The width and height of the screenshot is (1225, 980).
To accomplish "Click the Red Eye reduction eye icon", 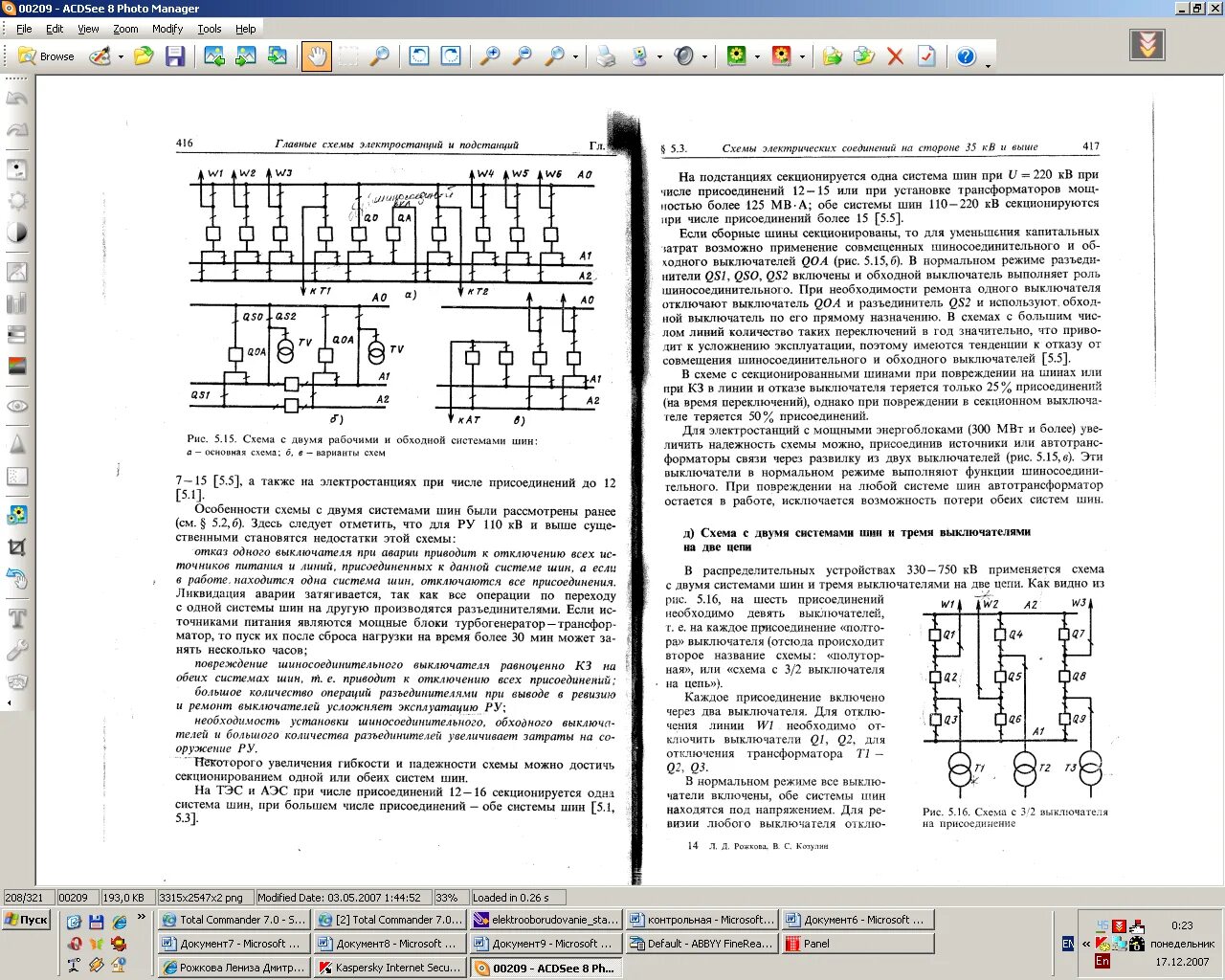I will click(17, 406).
